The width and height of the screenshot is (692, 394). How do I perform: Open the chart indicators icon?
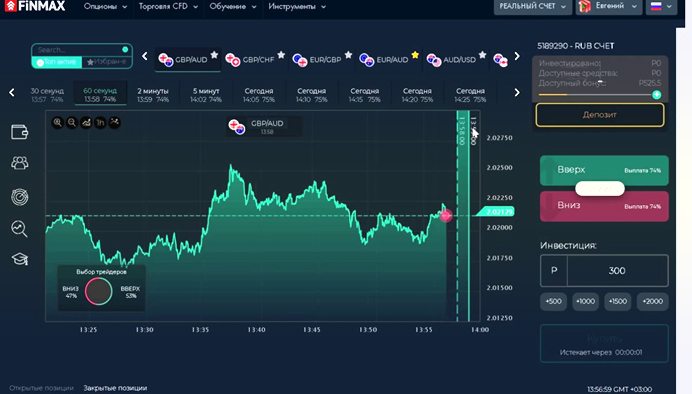[114, 122]
